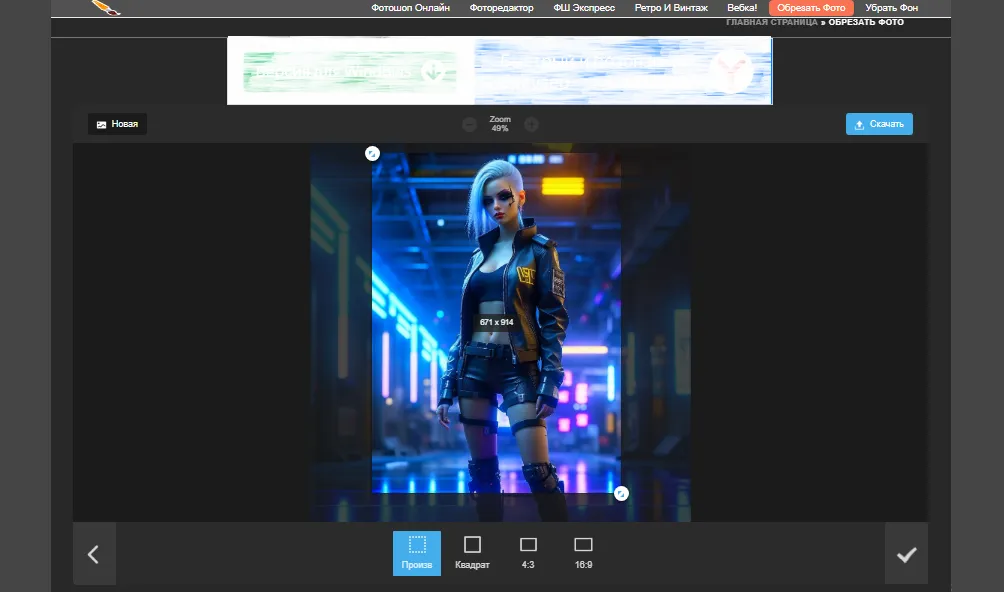Follow the ГЛАВНАЯ СТРАНИЦА breadcrumb link

pyautogui.click(x=771, y=22)
